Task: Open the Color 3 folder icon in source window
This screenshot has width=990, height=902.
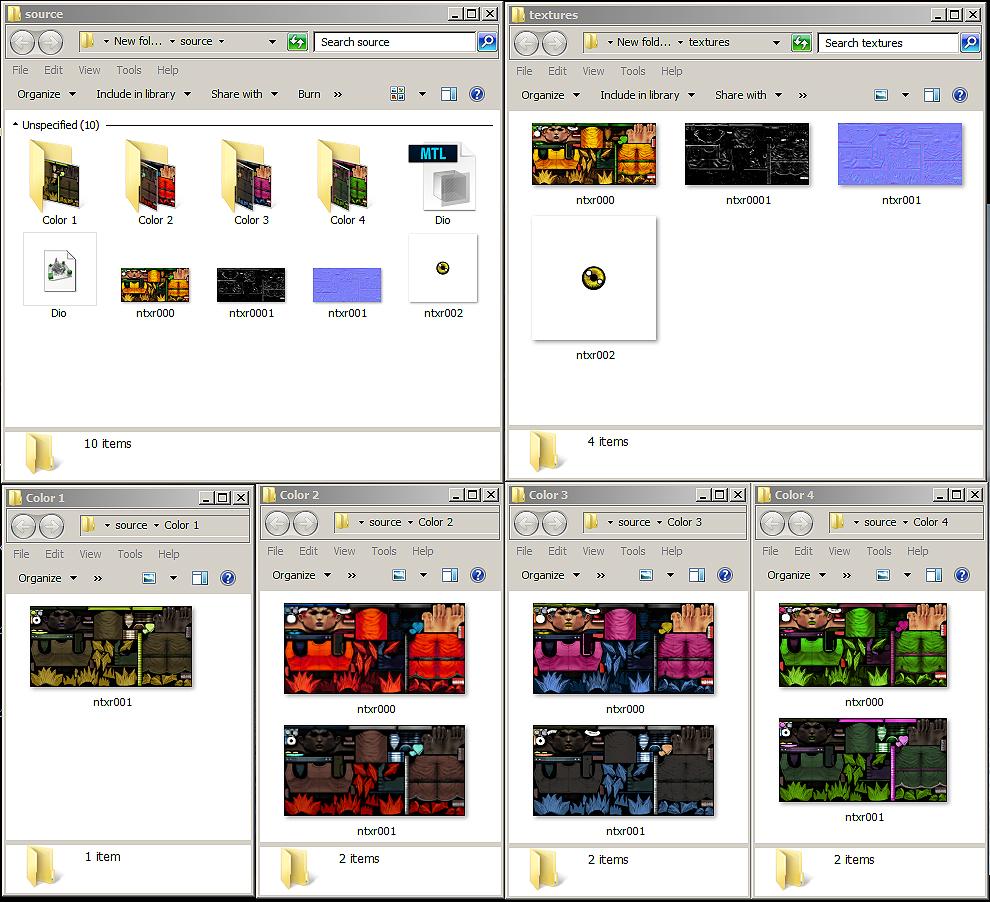Action: pos(248,176)
